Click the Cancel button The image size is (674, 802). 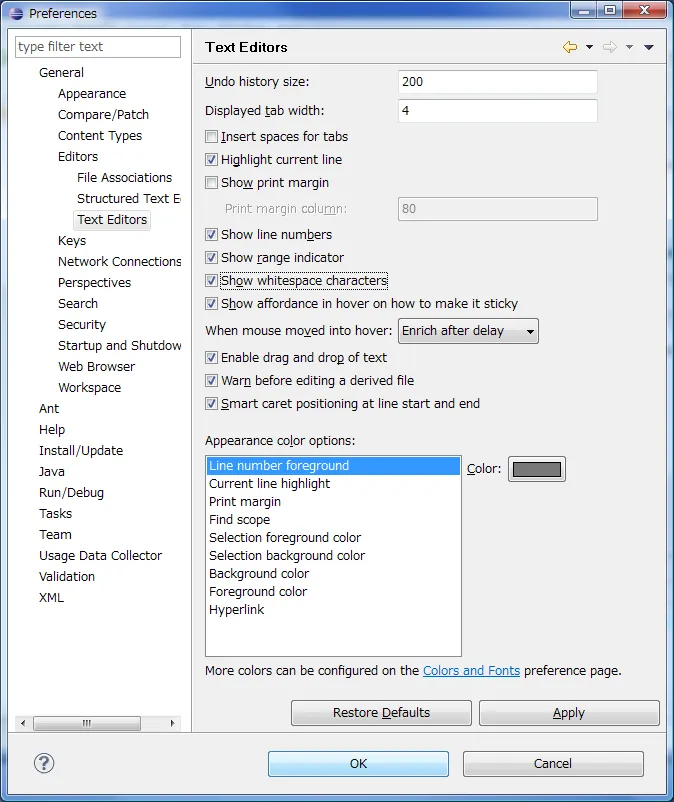click(x=553, y=764)
